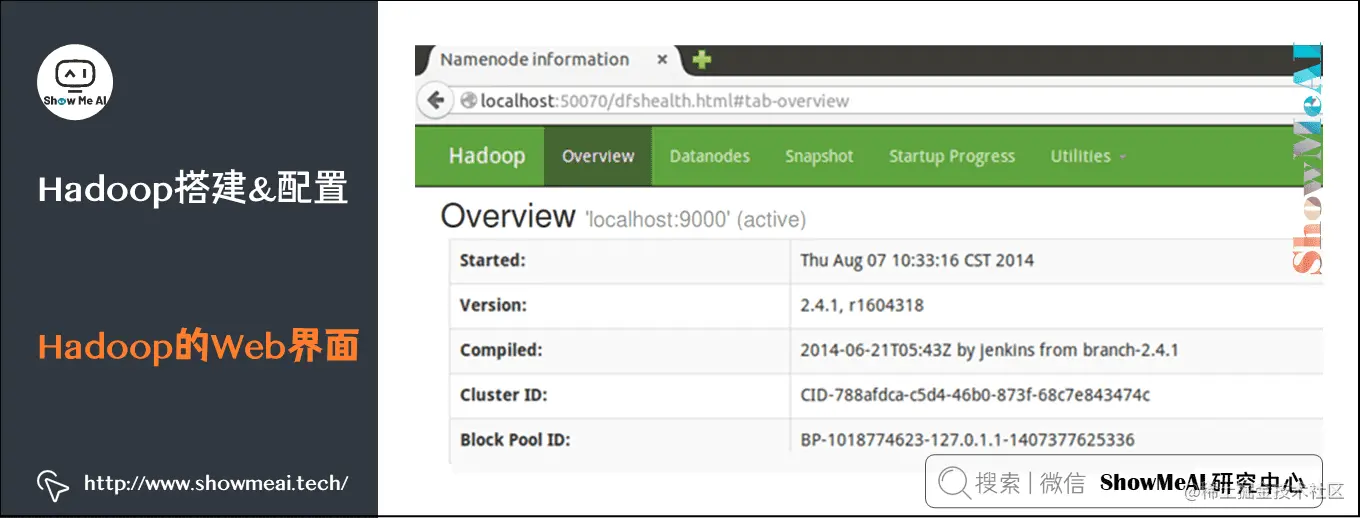The image size is (1361, 518).
Task: Click the Block Pool ID: row label
Action: tap(515, 440)
